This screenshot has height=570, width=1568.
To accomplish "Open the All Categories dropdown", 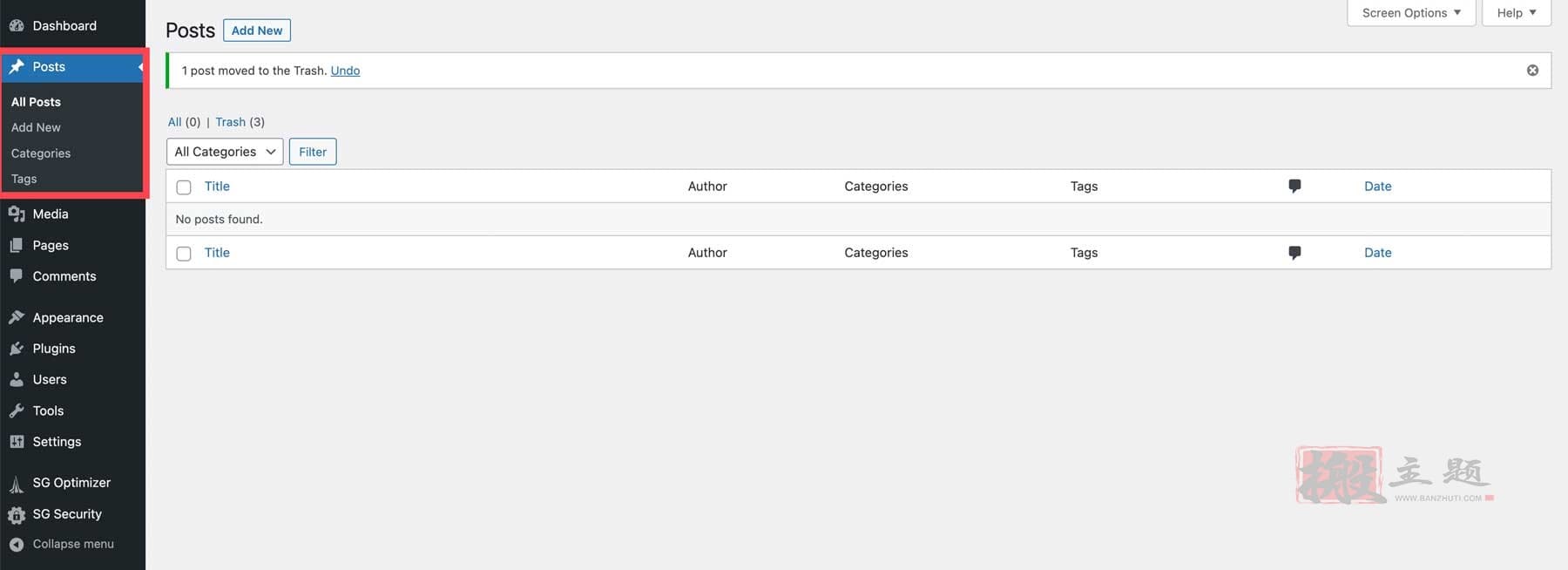I will (225, 152).
